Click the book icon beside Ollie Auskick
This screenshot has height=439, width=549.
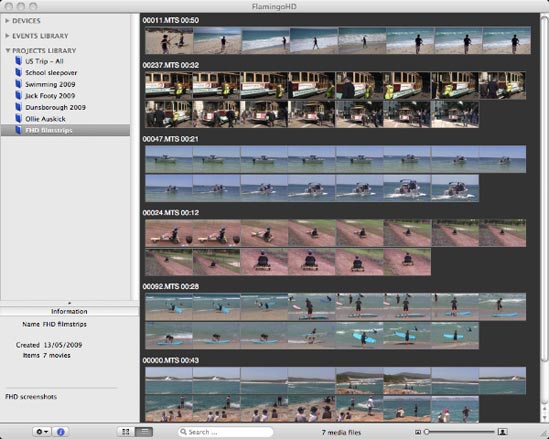coord(18,119)
